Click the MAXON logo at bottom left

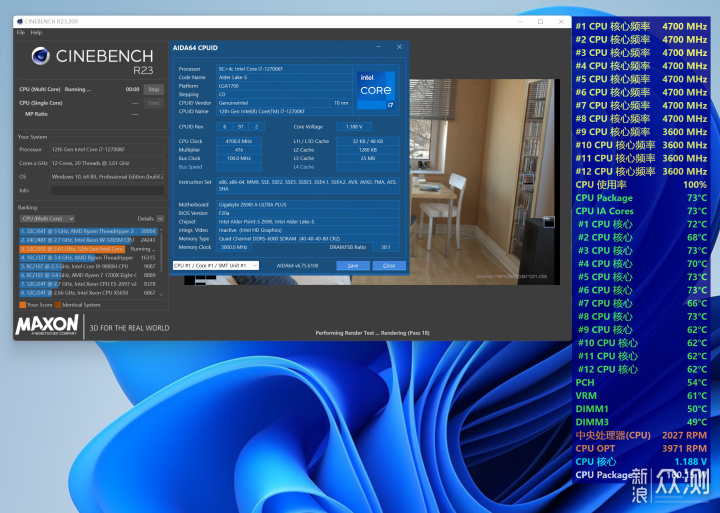(47, 325)
